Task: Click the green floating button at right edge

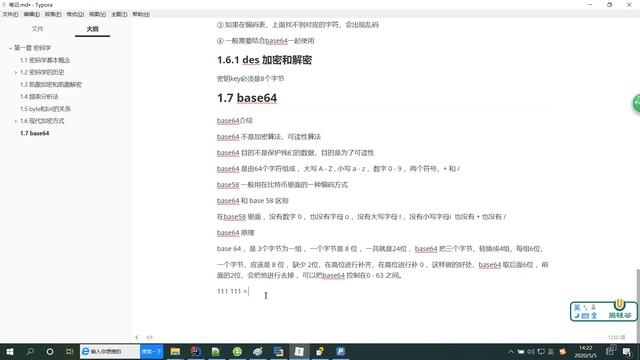Action: [x=636, y=103]
